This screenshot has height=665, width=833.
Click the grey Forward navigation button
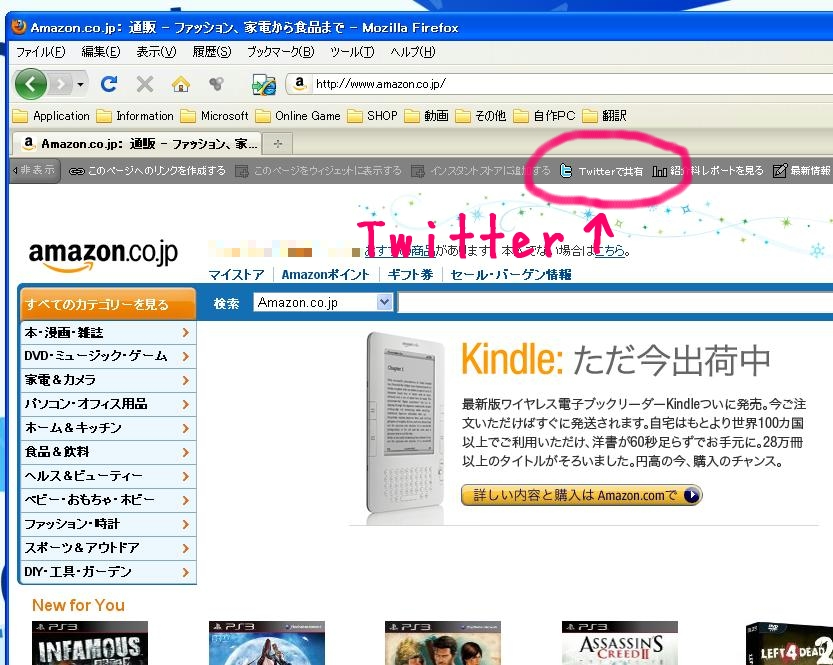pos(61,84)
